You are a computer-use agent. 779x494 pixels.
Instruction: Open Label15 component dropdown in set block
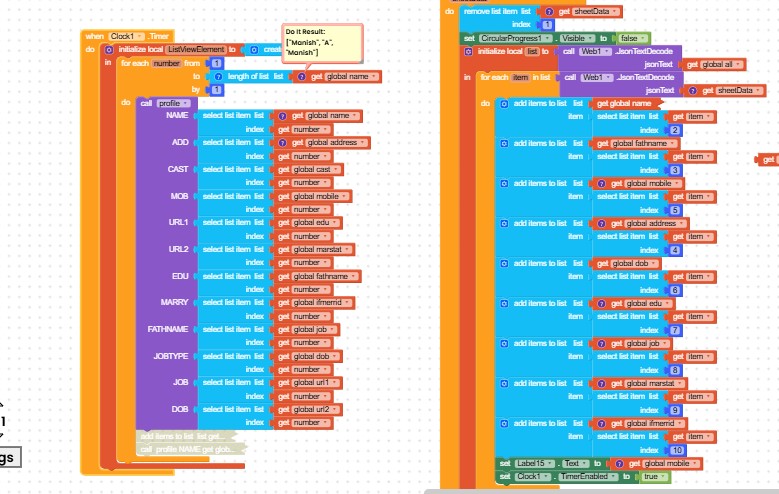pos(534,463)
